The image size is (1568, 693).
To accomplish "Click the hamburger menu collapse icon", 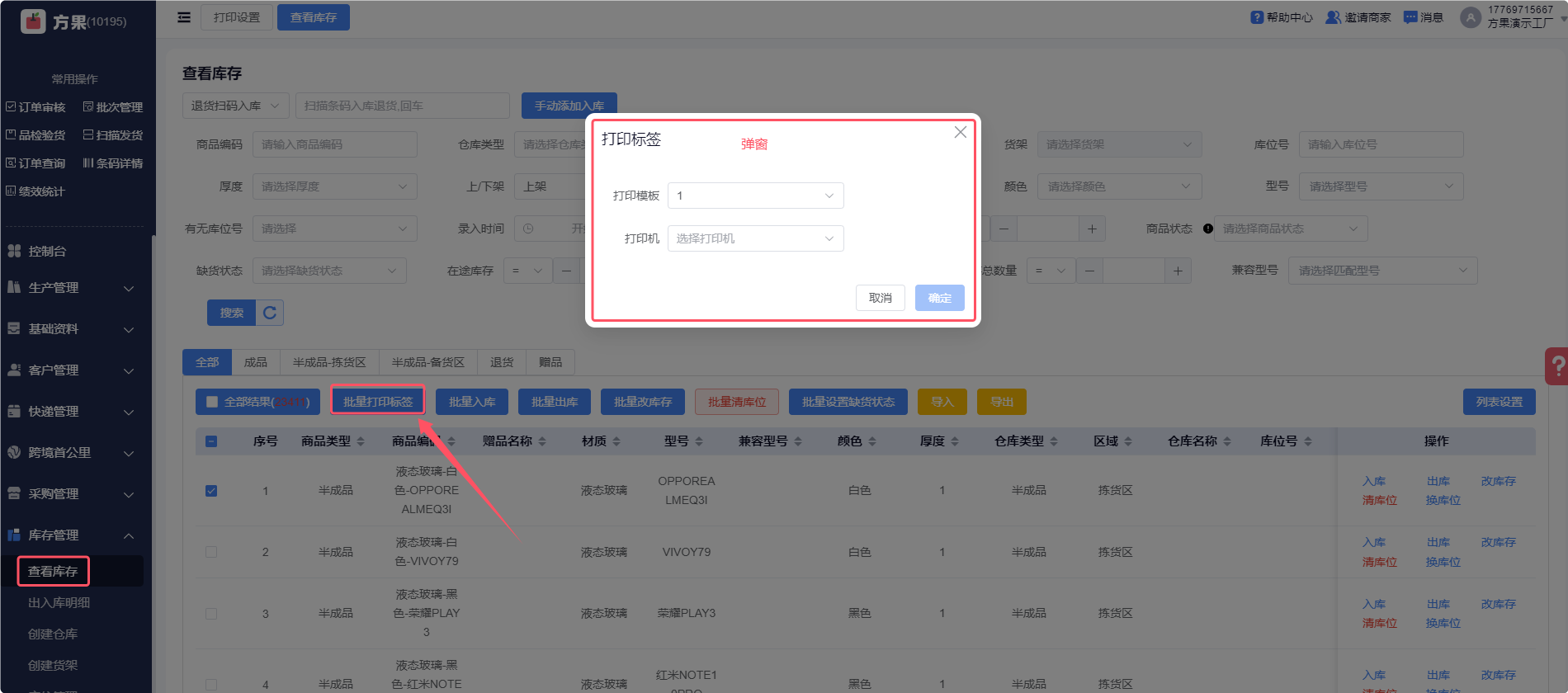I will (184, 17).
